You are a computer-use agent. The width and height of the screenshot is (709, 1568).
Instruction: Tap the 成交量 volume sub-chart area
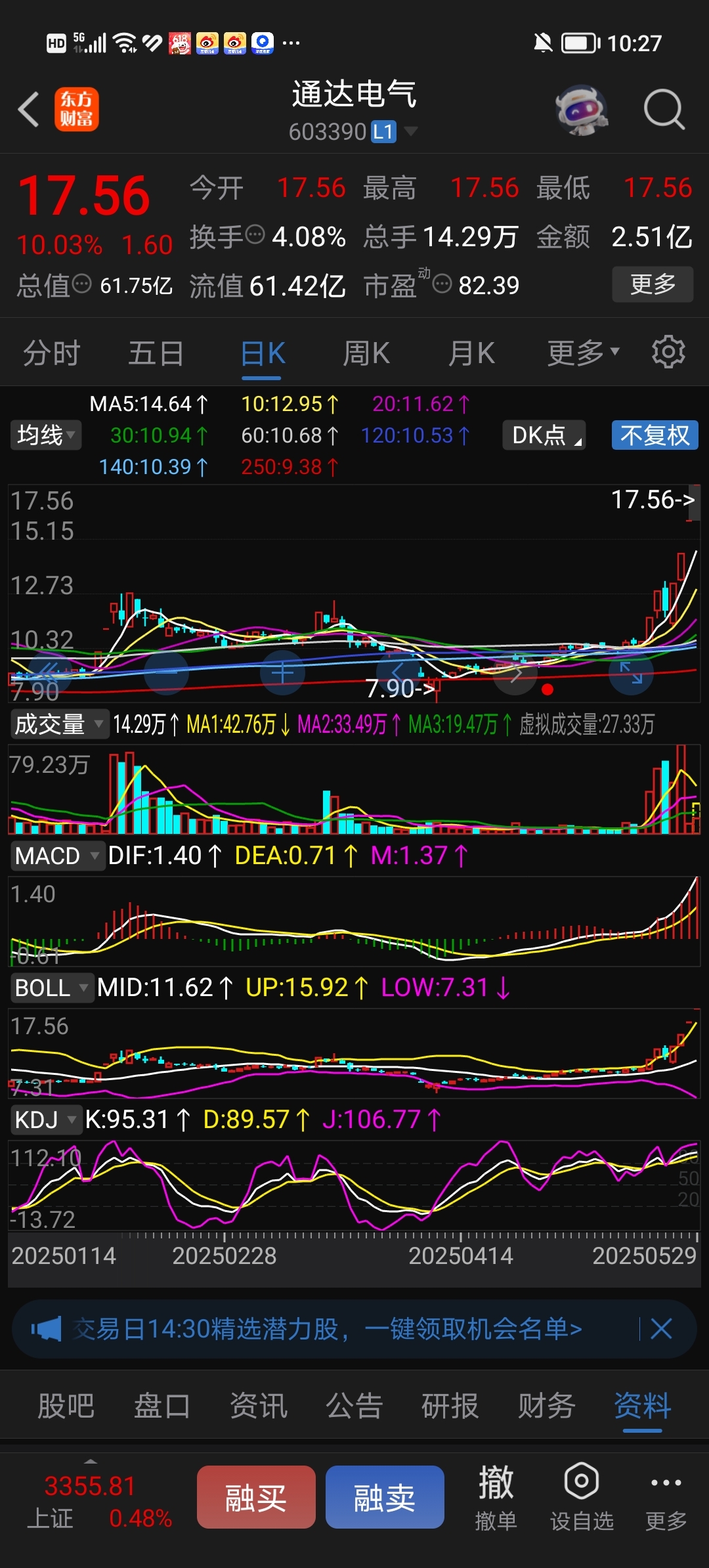354,789
